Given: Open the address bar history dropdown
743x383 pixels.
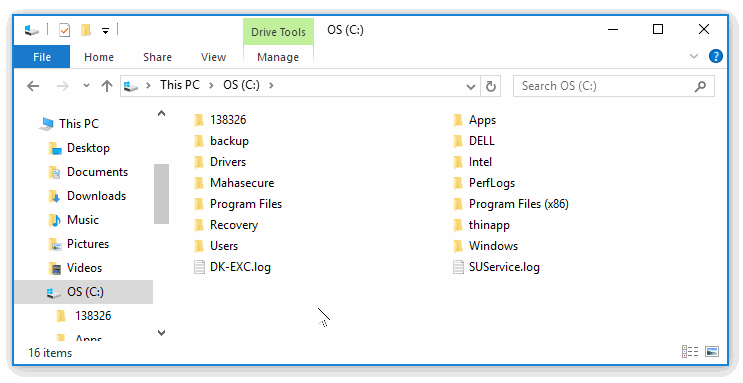Looking at the screenshot, I should 471,86.
